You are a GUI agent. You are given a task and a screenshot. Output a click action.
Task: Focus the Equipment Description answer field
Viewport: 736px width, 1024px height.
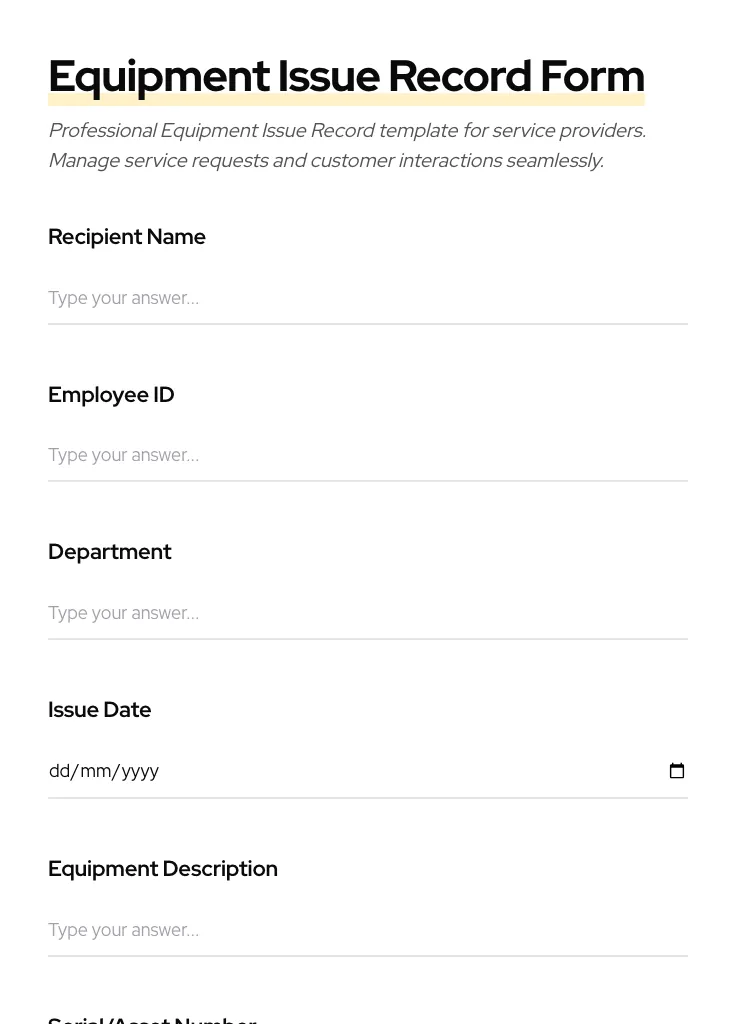click(367, 930)
